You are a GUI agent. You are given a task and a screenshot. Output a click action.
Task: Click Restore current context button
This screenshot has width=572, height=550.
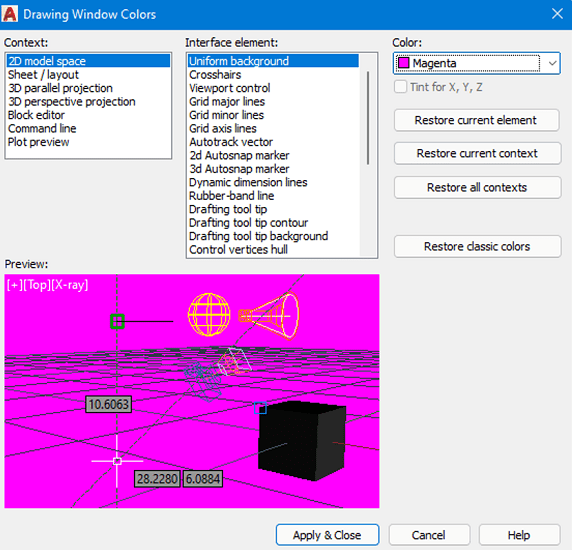tap(477, 153)
